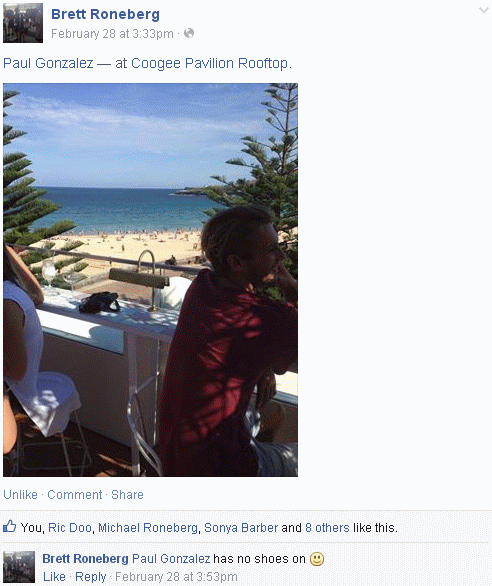Click the public globe audience icon
Image resolution: width=492 pixels, height=586 pixels.
189,33
